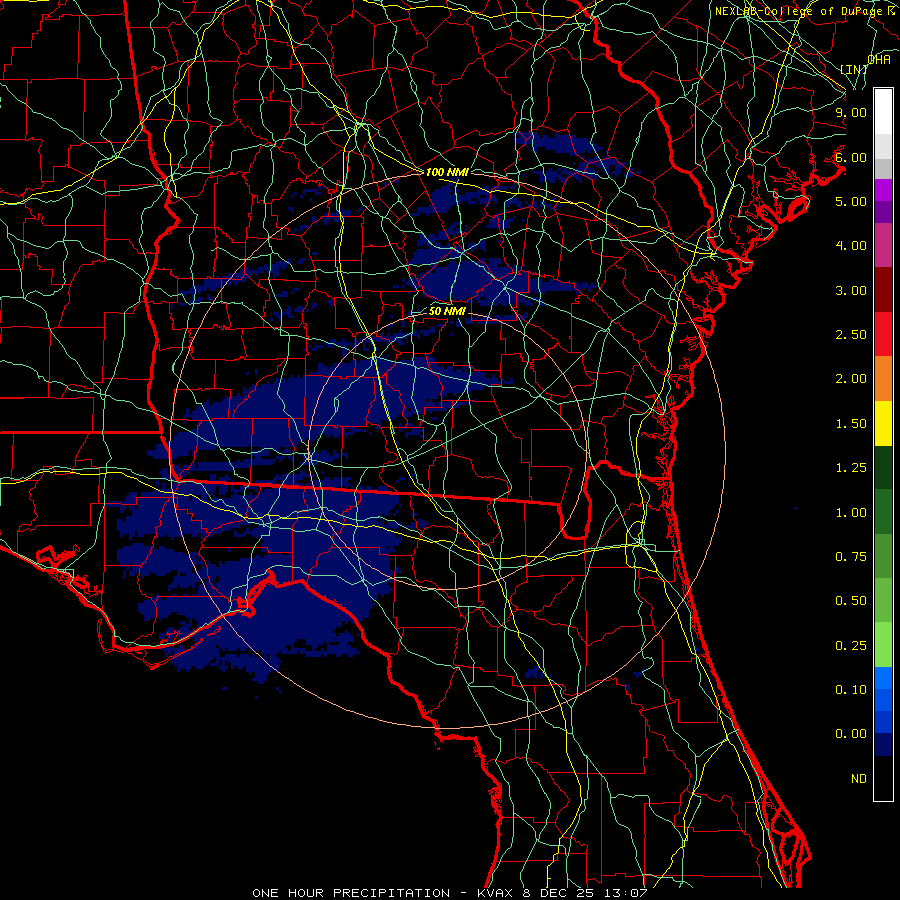
Task: Select the 2.50 legend value
Action: pos(851,335)
